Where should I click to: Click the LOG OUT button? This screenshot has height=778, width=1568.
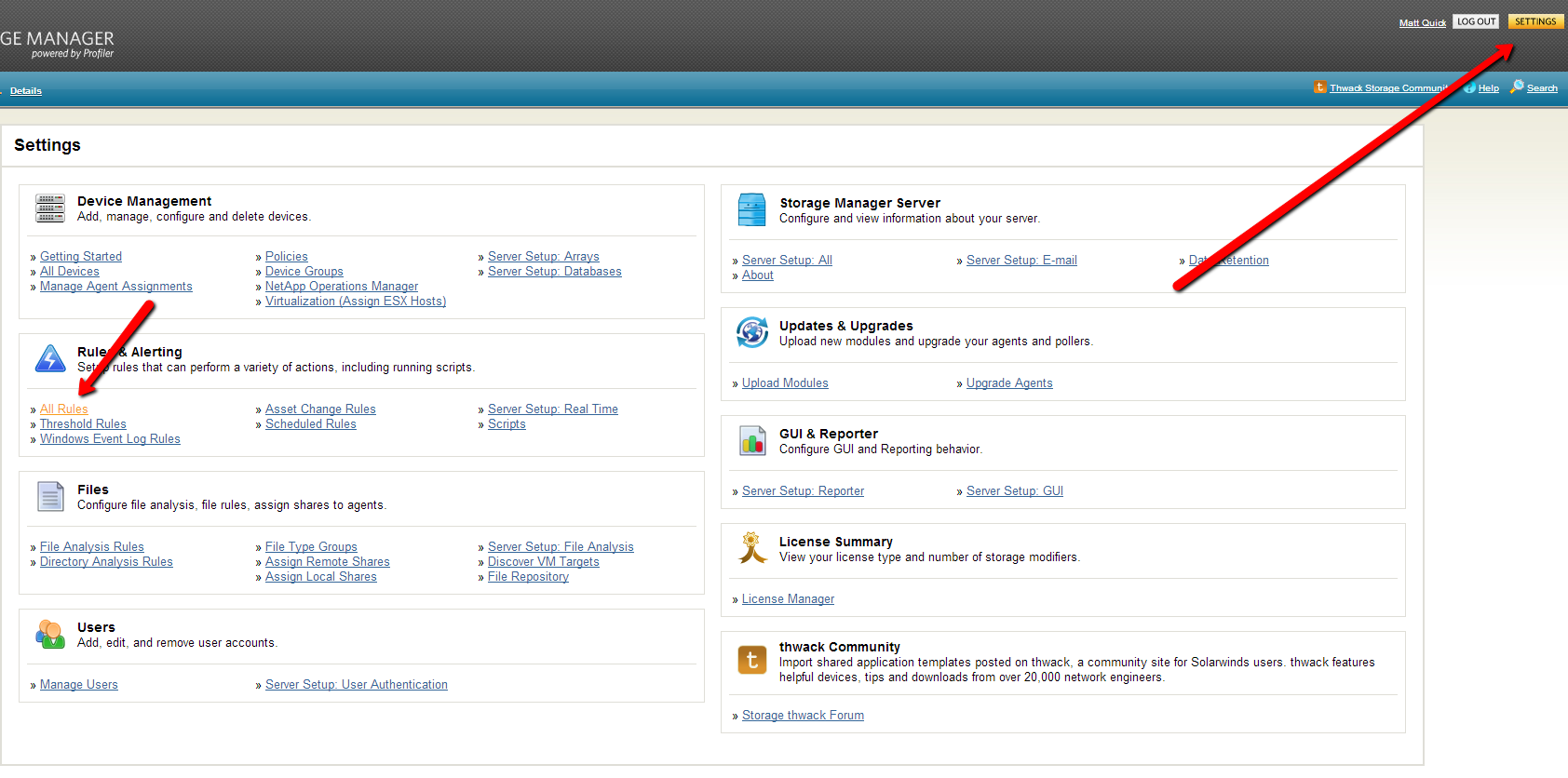pyautogui.click(x=1476, y=21)
